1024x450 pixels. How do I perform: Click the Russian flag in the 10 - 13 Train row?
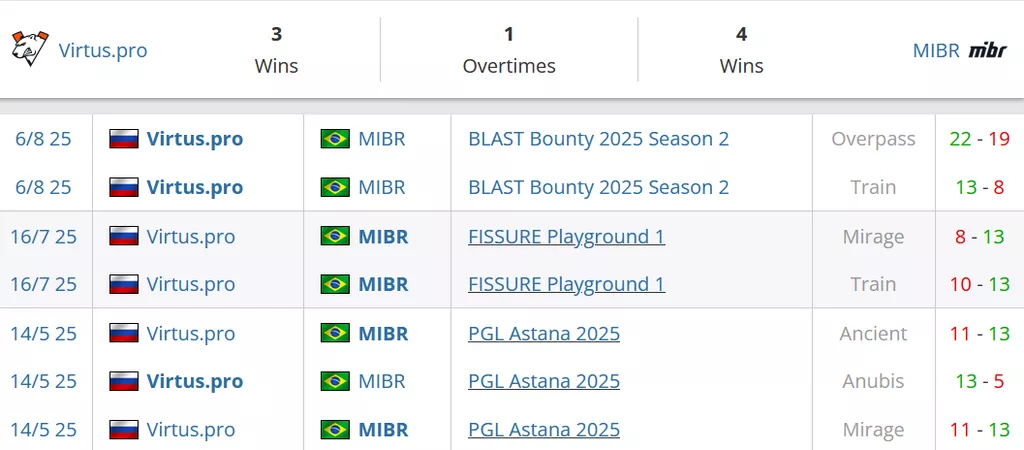point(124,284)
